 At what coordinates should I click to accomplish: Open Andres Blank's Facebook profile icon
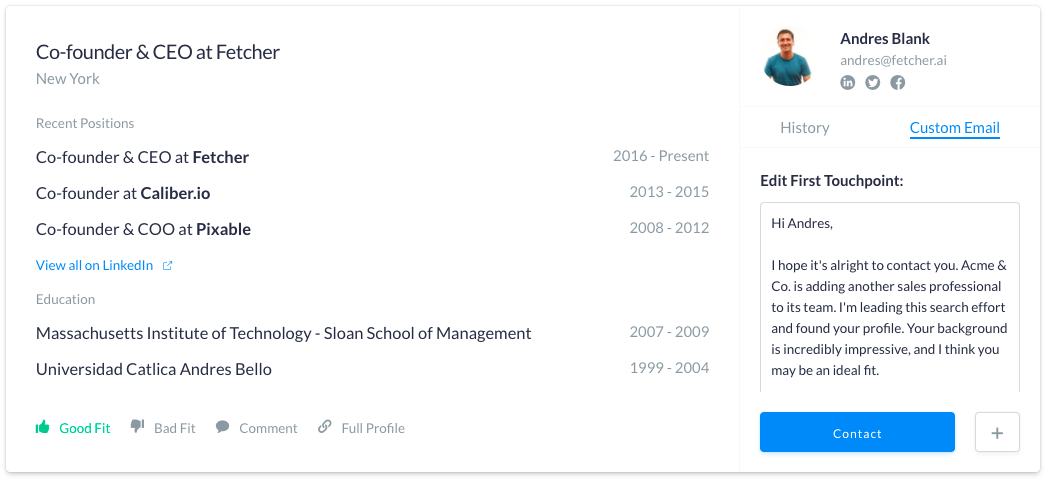click(898, 82)
